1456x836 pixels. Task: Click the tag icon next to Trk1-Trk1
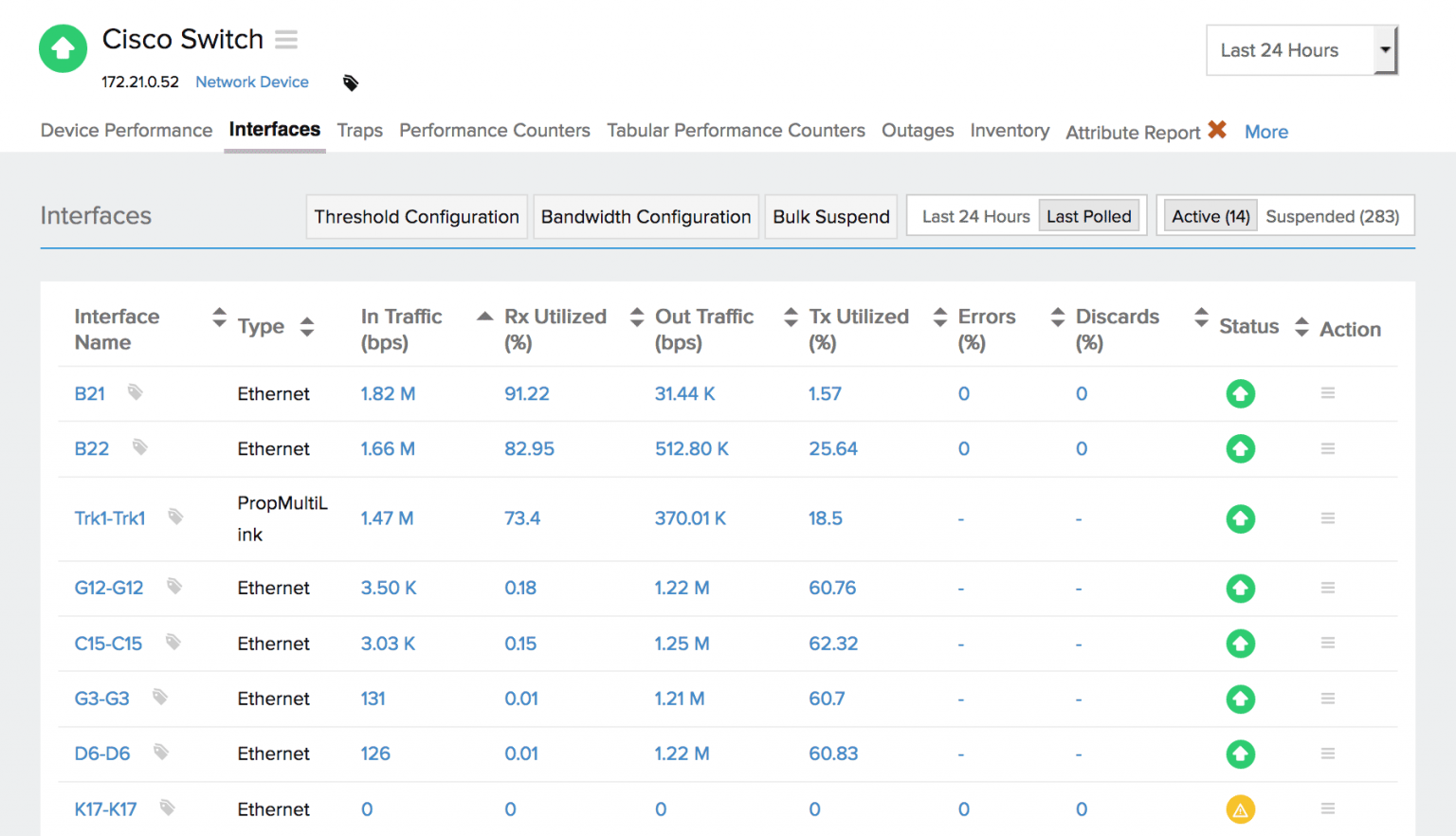175,517
